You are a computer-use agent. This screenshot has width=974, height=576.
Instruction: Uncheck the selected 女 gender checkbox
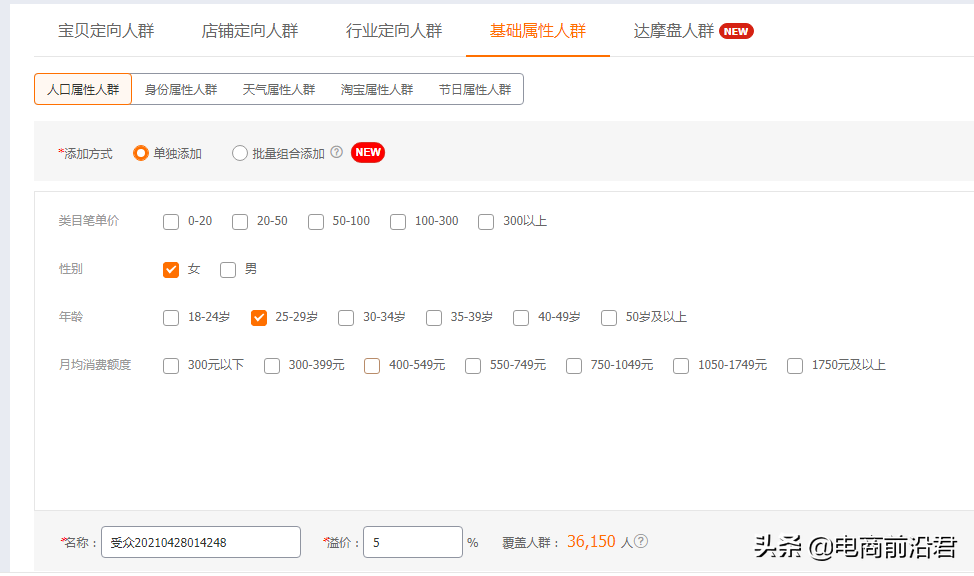pos(172,269)
